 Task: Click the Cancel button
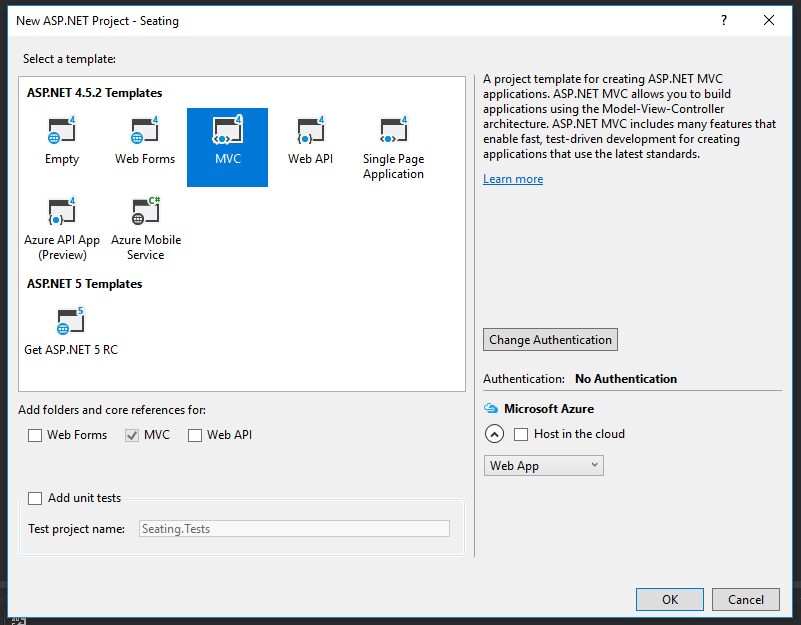pos(746,599)
